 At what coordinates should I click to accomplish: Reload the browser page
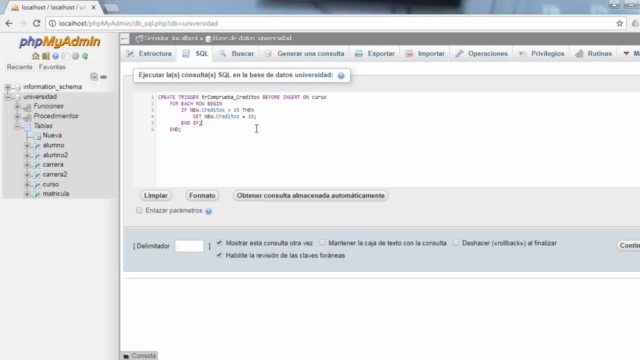(36, 23)
